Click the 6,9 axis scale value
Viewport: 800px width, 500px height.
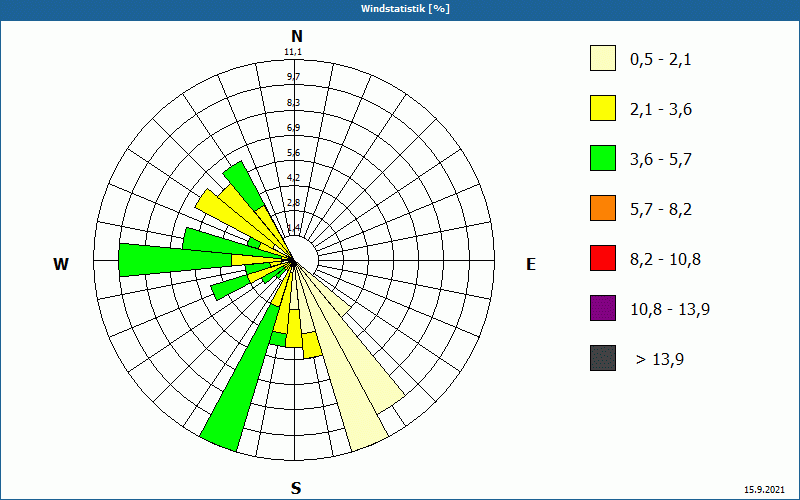[293, 128]
